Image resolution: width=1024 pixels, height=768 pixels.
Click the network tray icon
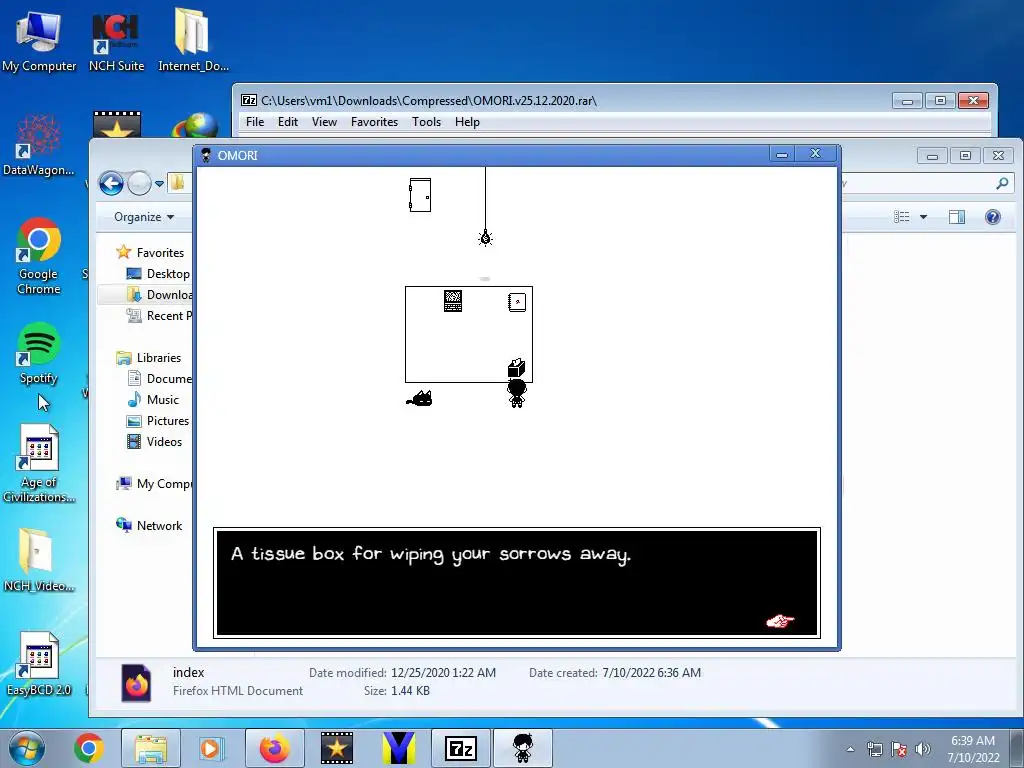[874, 749]
